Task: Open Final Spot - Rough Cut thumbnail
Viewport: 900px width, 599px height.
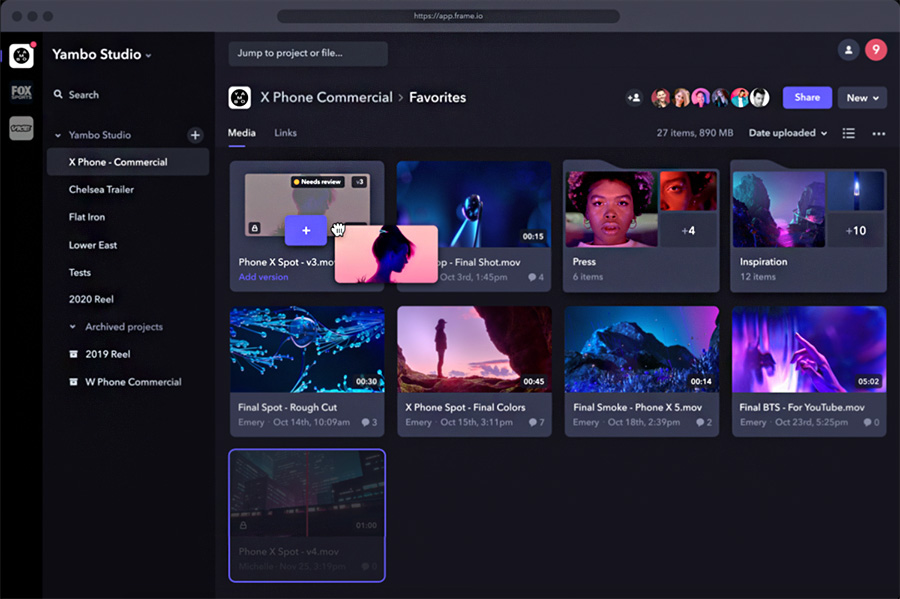Action: pos(307,349)
